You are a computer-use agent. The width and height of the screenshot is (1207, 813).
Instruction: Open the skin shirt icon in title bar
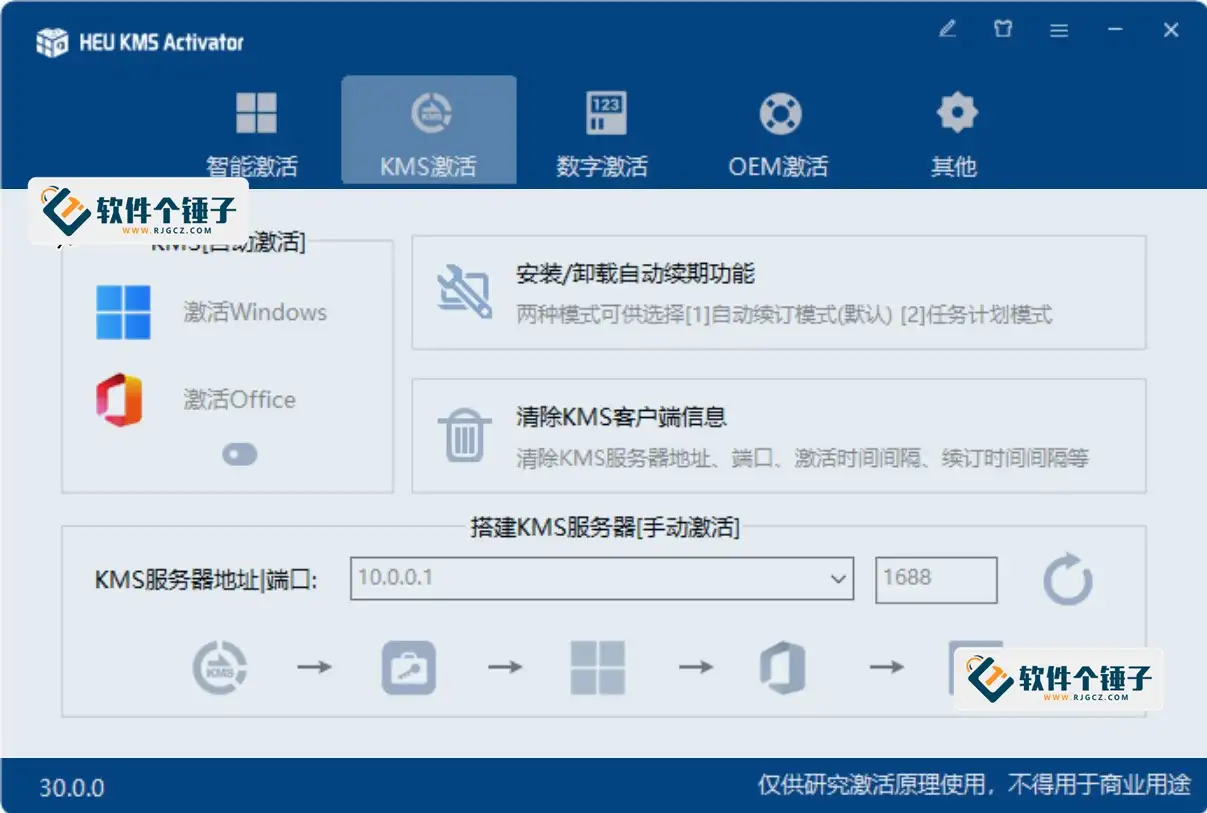[1003, 30]
